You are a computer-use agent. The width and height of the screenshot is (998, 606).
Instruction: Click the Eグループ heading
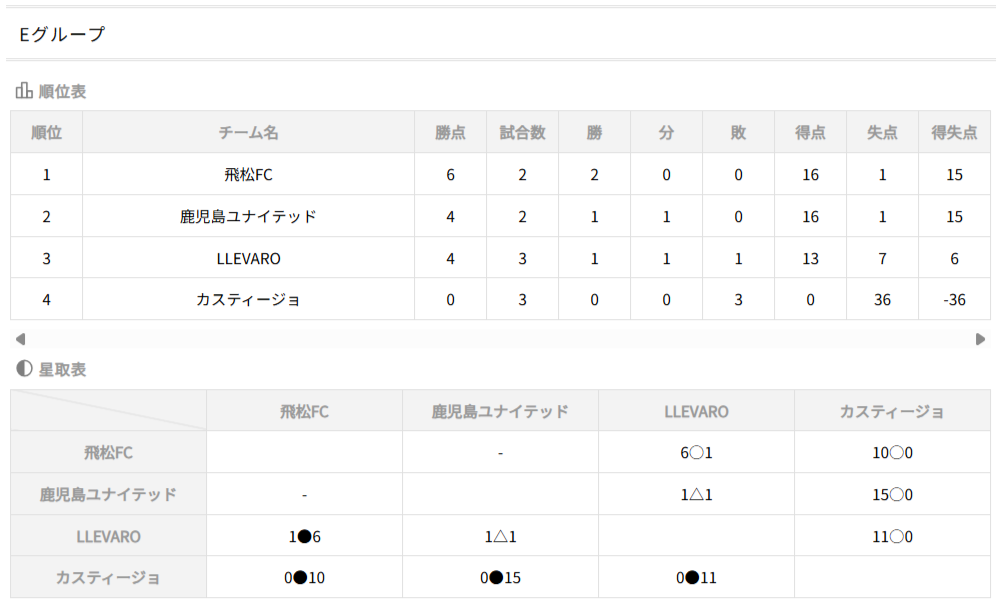tap(62, 35)
